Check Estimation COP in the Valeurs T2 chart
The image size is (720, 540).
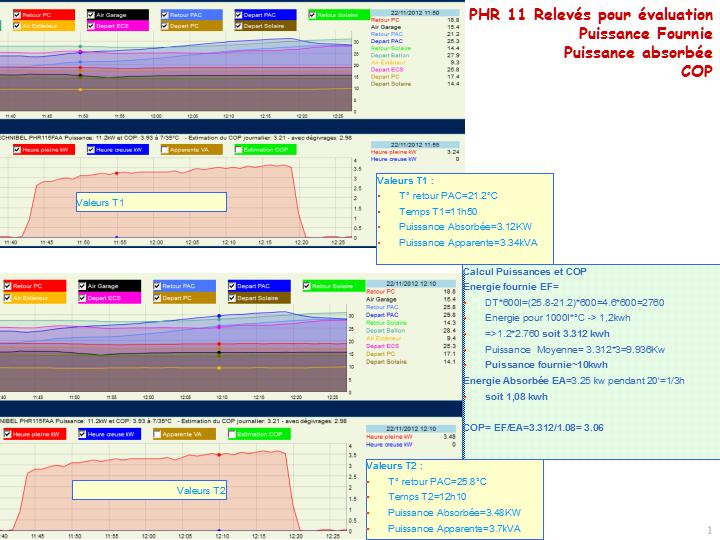tap(233, 435)
